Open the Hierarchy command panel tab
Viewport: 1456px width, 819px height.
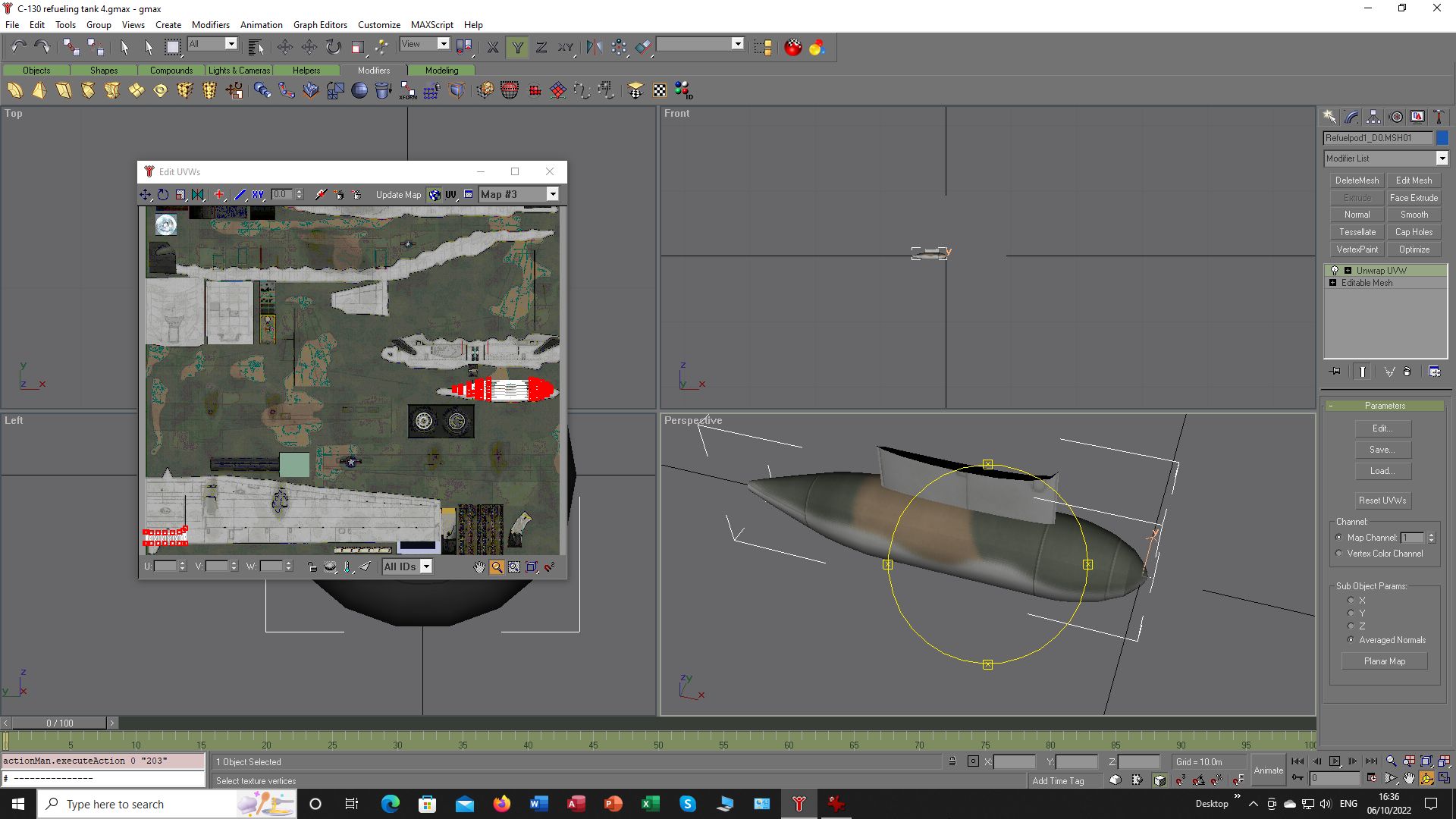[1373, 117]
